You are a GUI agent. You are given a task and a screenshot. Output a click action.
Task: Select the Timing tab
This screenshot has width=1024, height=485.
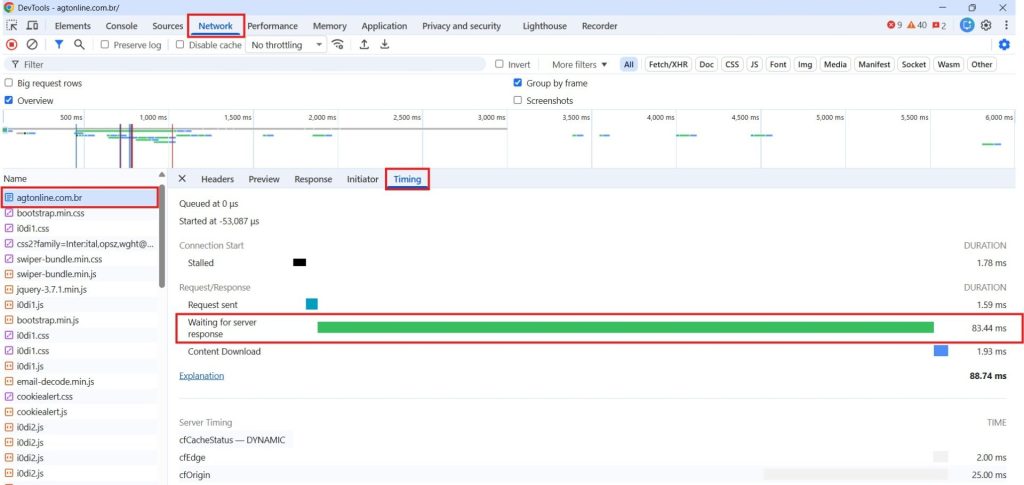408,179
